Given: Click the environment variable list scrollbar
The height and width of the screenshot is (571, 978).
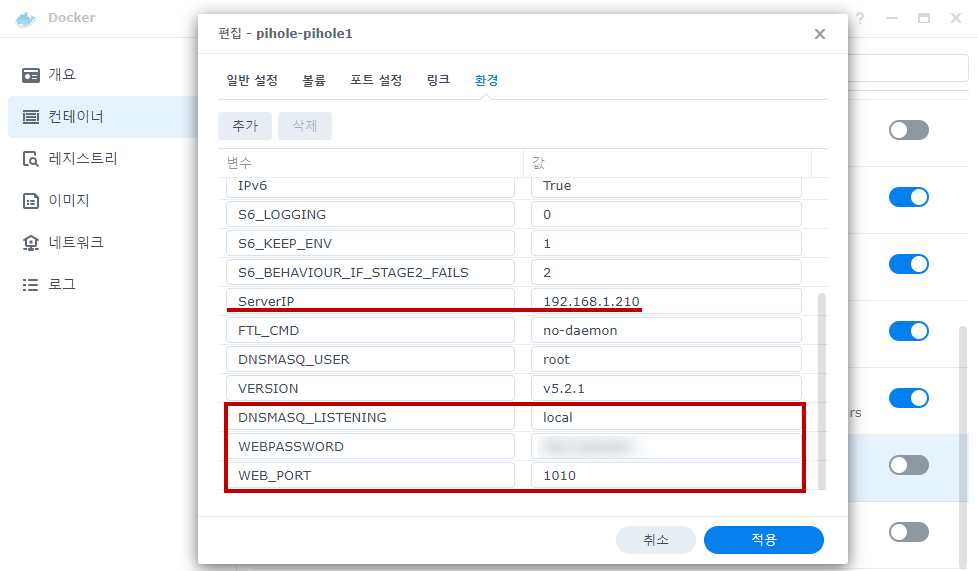Looking at the screenshot, I should (x=821, y=391).
